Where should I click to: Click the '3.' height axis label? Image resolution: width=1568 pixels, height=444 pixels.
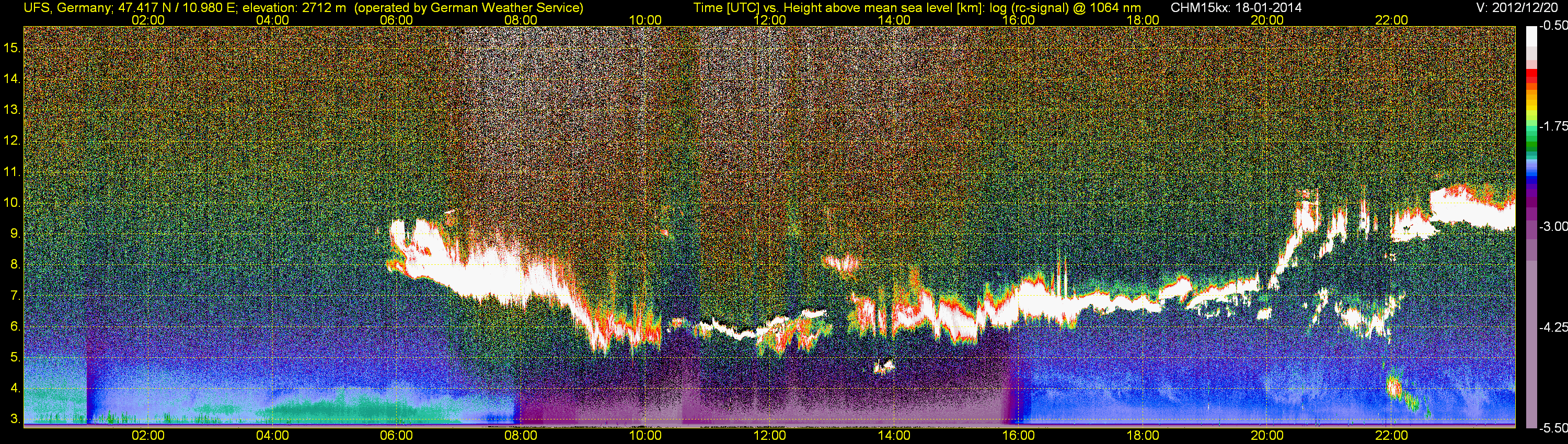[x=16, y=419]
